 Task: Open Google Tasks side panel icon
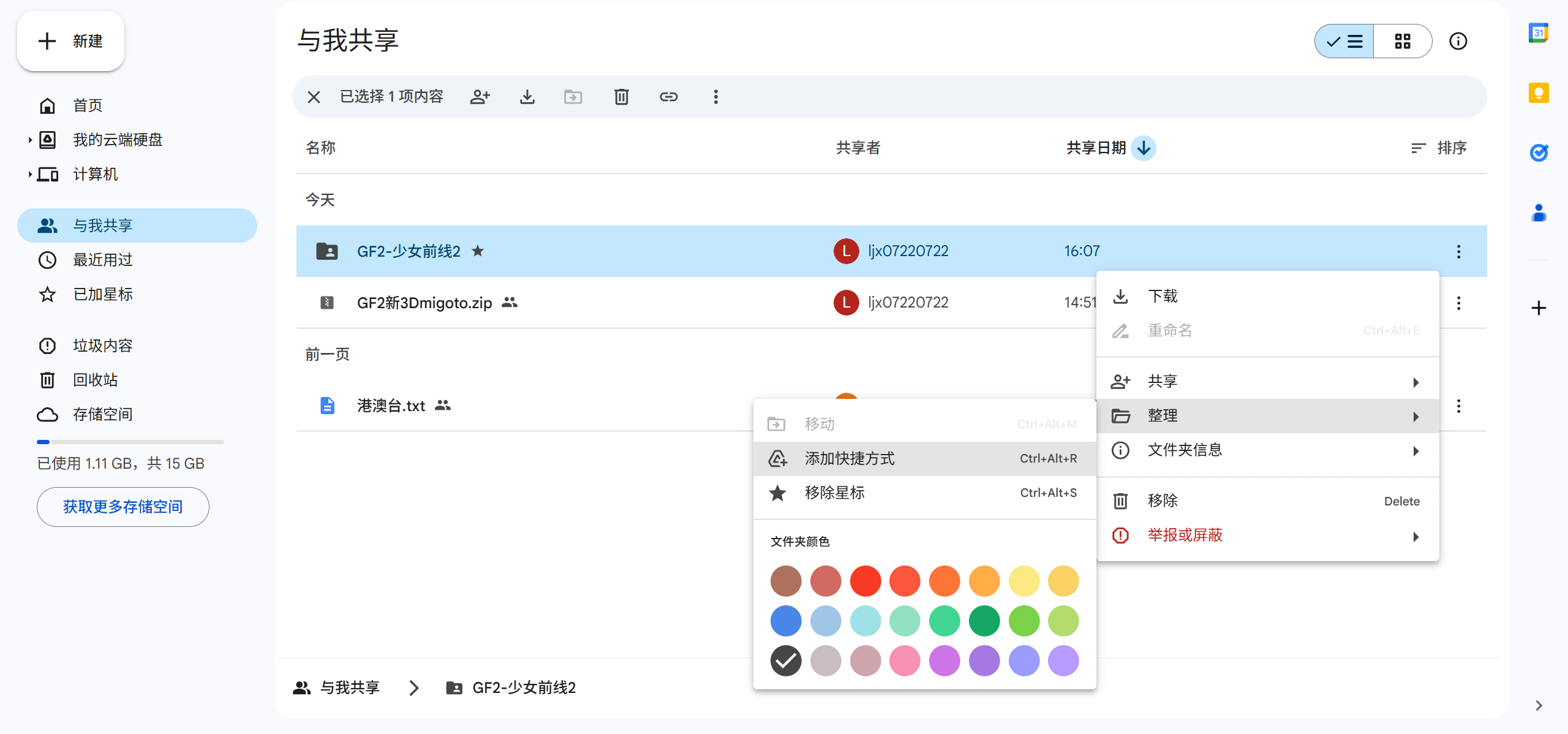(1538, 153)
